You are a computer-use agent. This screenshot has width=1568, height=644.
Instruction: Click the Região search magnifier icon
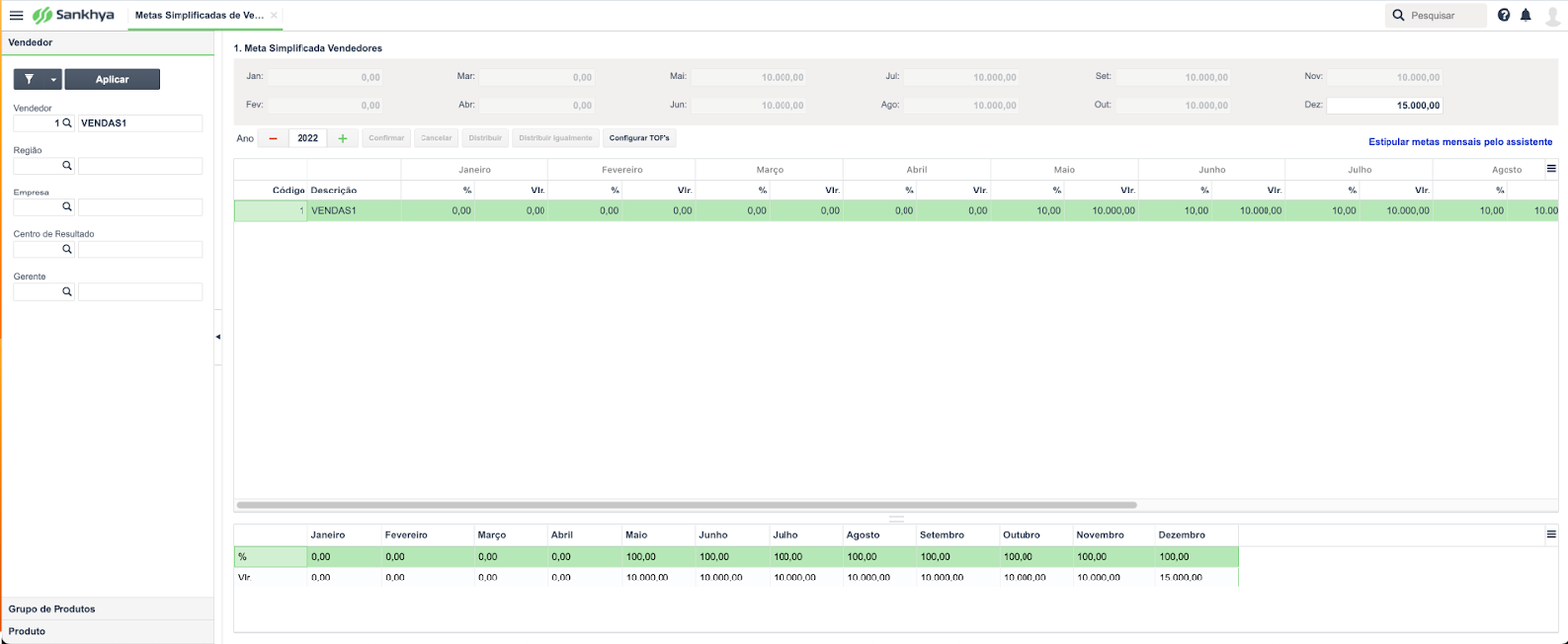click(67, 166)
